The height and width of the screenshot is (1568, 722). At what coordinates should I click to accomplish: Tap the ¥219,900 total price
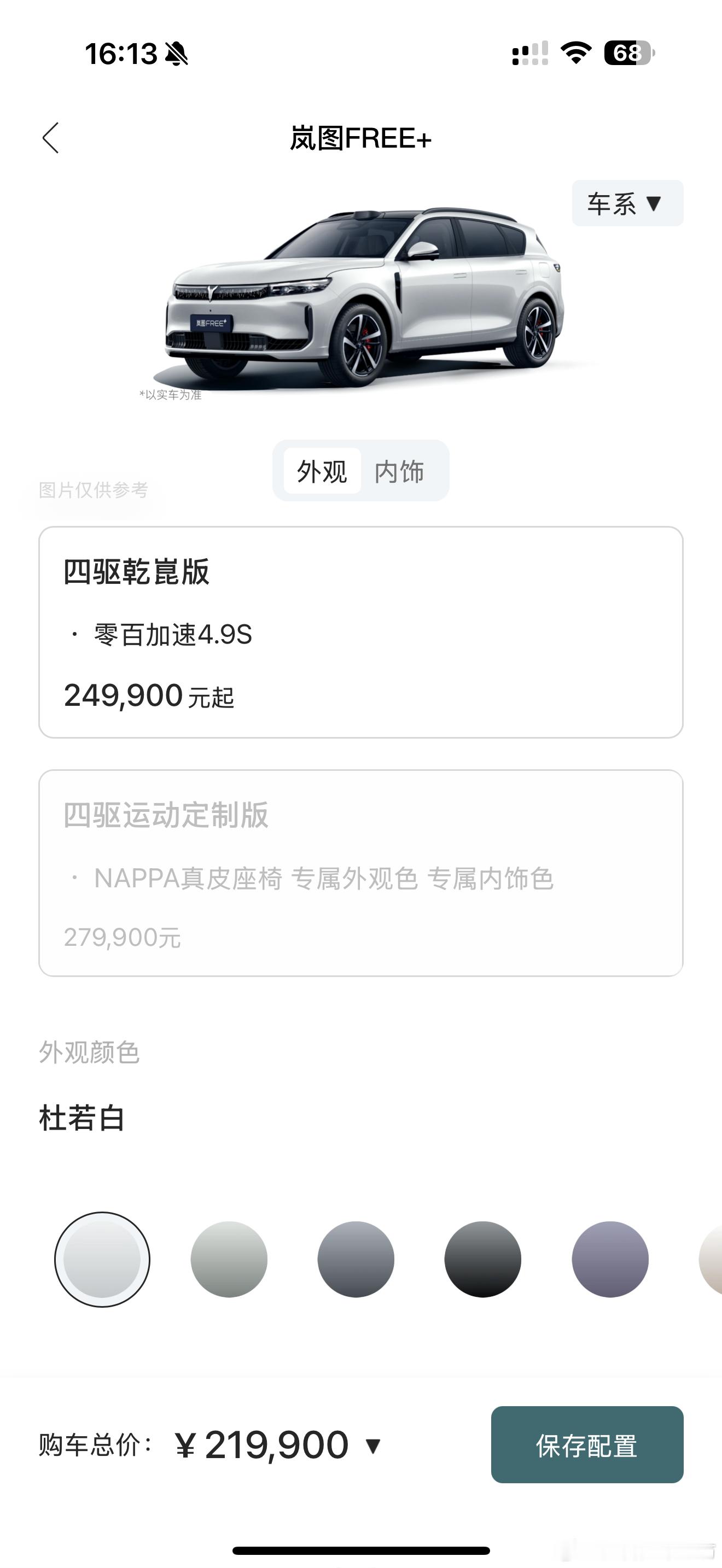[x=262, y=1445]
